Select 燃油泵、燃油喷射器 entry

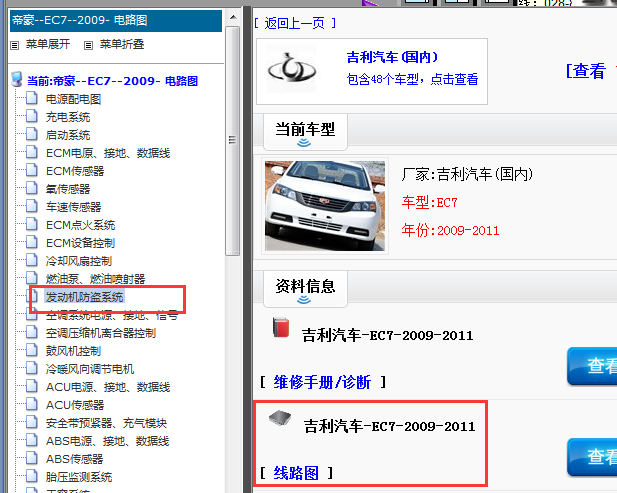[96, 279]
